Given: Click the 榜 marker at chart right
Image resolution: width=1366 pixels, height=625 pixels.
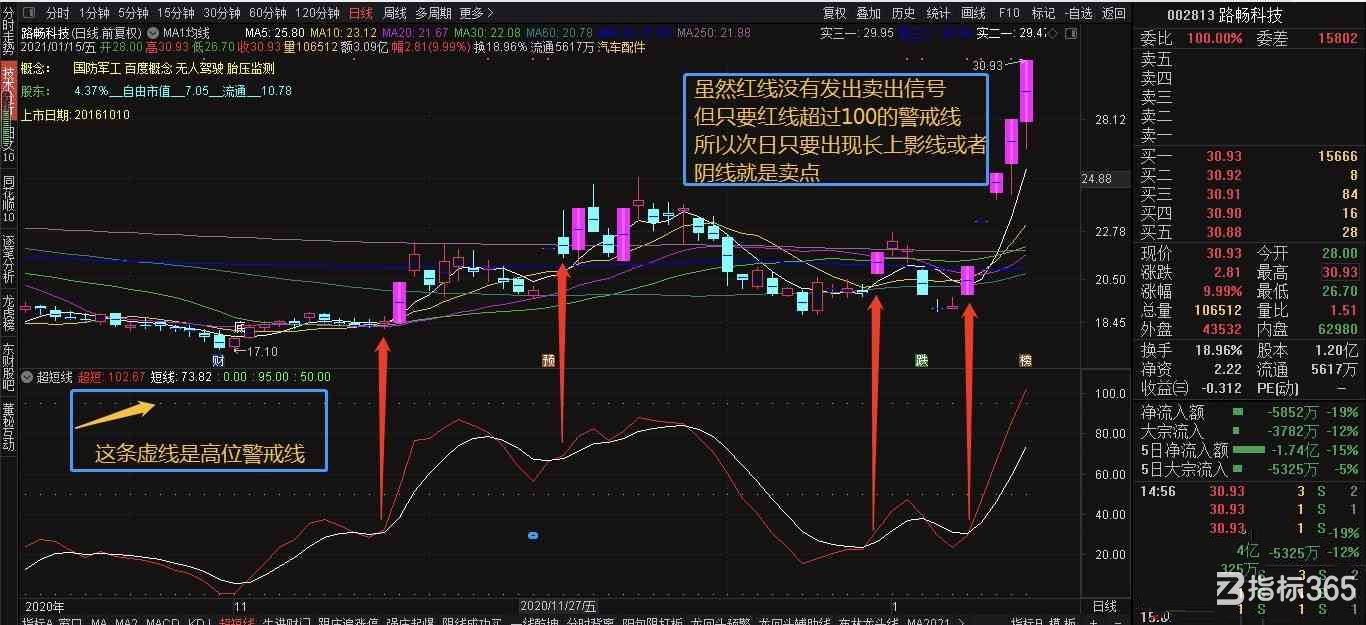Looking at the screenshot, I should tap(1025, 359).
